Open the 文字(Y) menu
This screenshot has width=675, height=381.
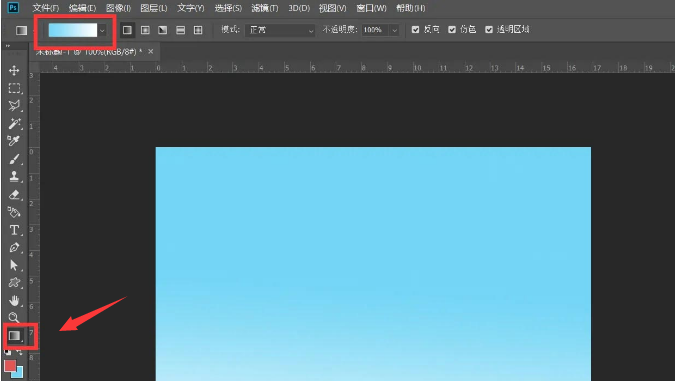coord(191,8)
